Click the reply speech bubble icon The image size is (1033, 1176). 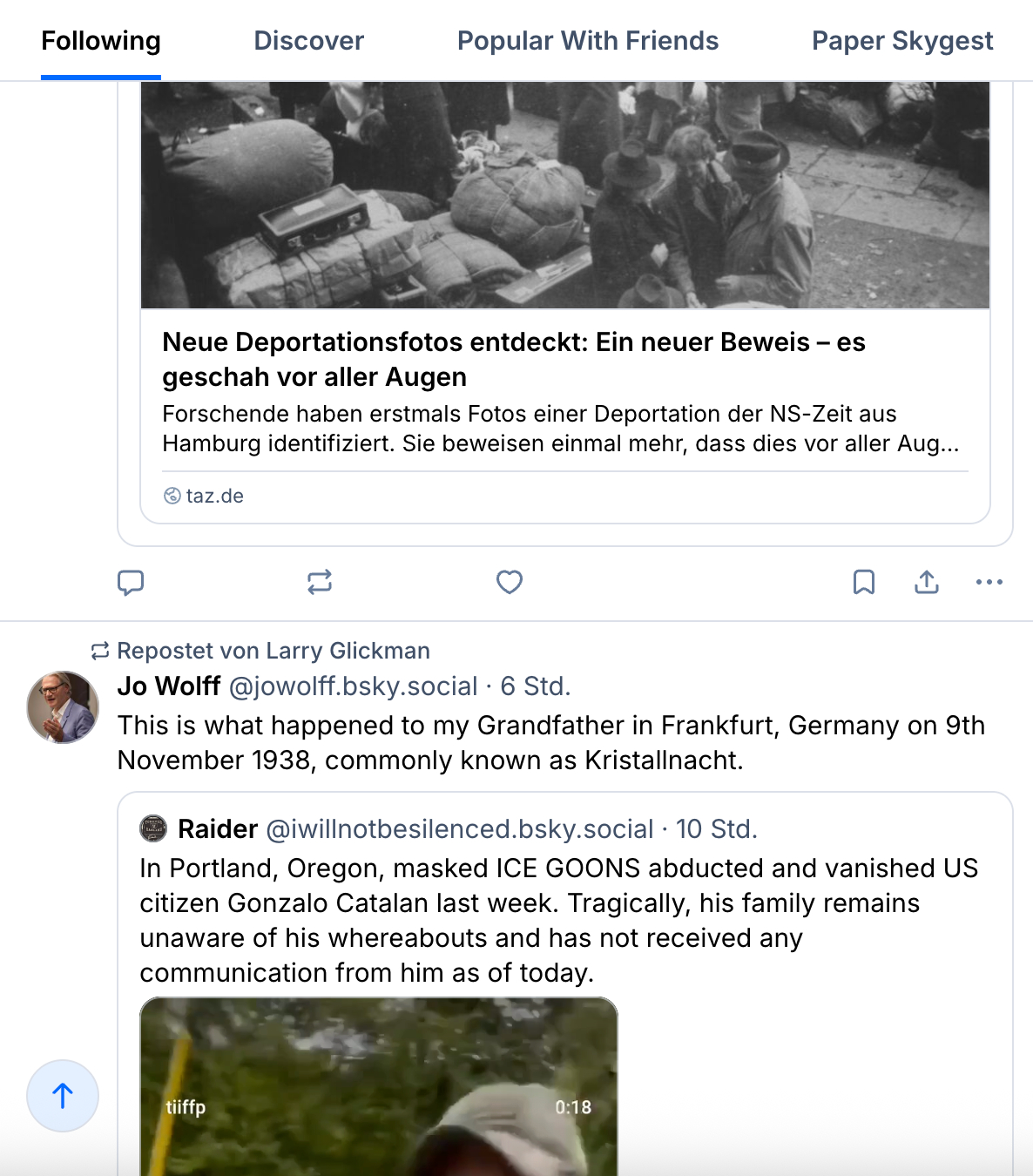click(131, 582)
